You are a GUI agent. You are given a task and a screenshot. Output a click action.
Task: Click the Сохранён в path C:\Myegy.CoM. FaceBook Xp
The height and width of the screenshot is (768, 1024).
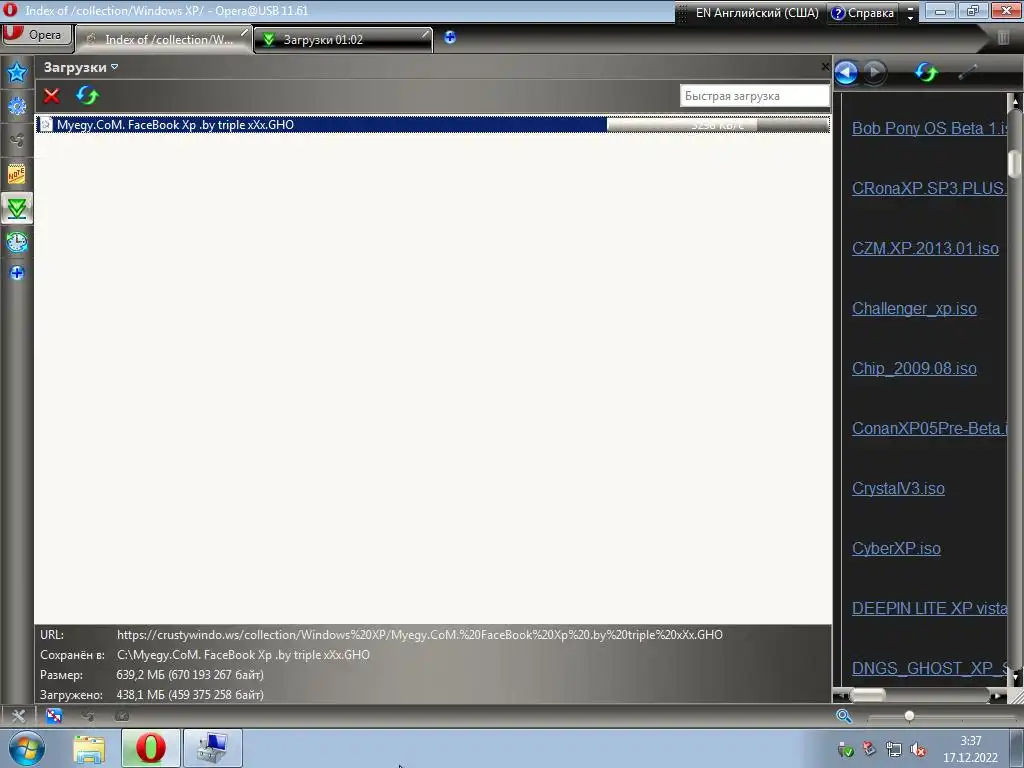point(243,655)
